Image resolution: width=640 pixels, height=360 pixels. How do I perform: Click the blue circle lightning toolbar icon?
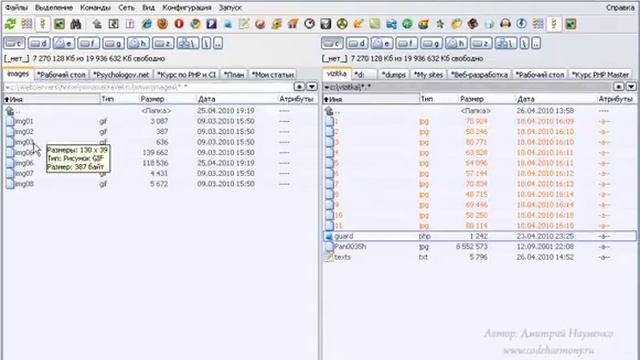pyautogui.click(x=521, y=24)
